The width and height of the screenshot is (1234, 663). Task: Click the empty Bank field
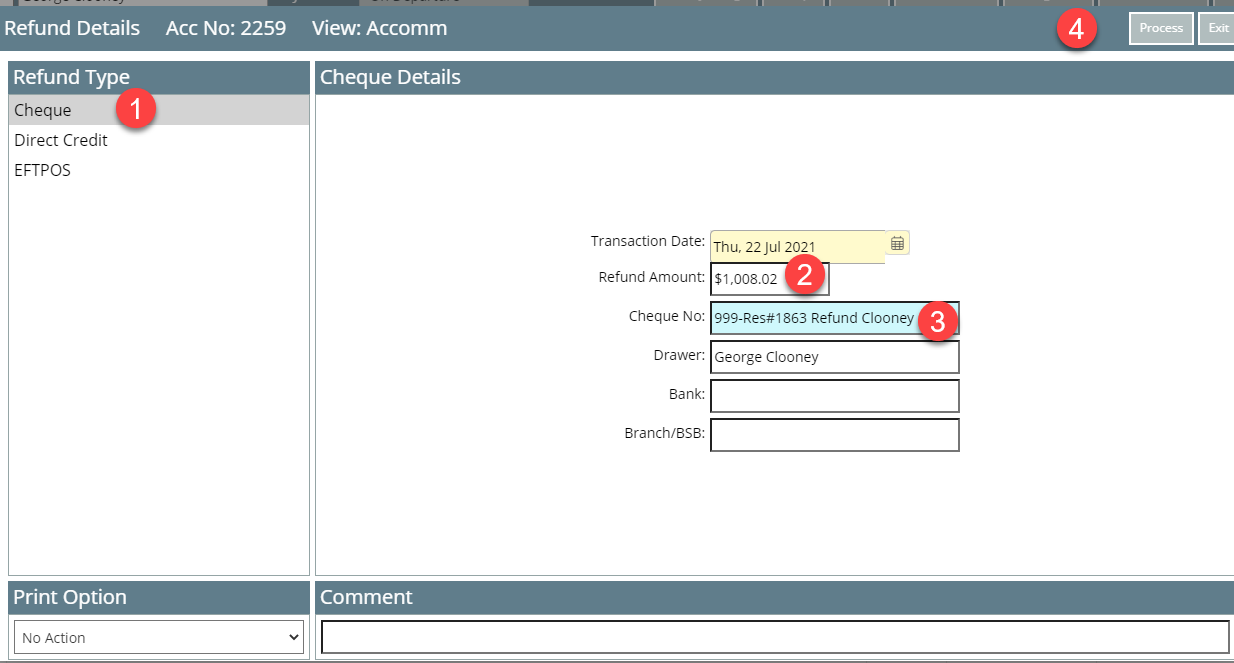point(834,396)
